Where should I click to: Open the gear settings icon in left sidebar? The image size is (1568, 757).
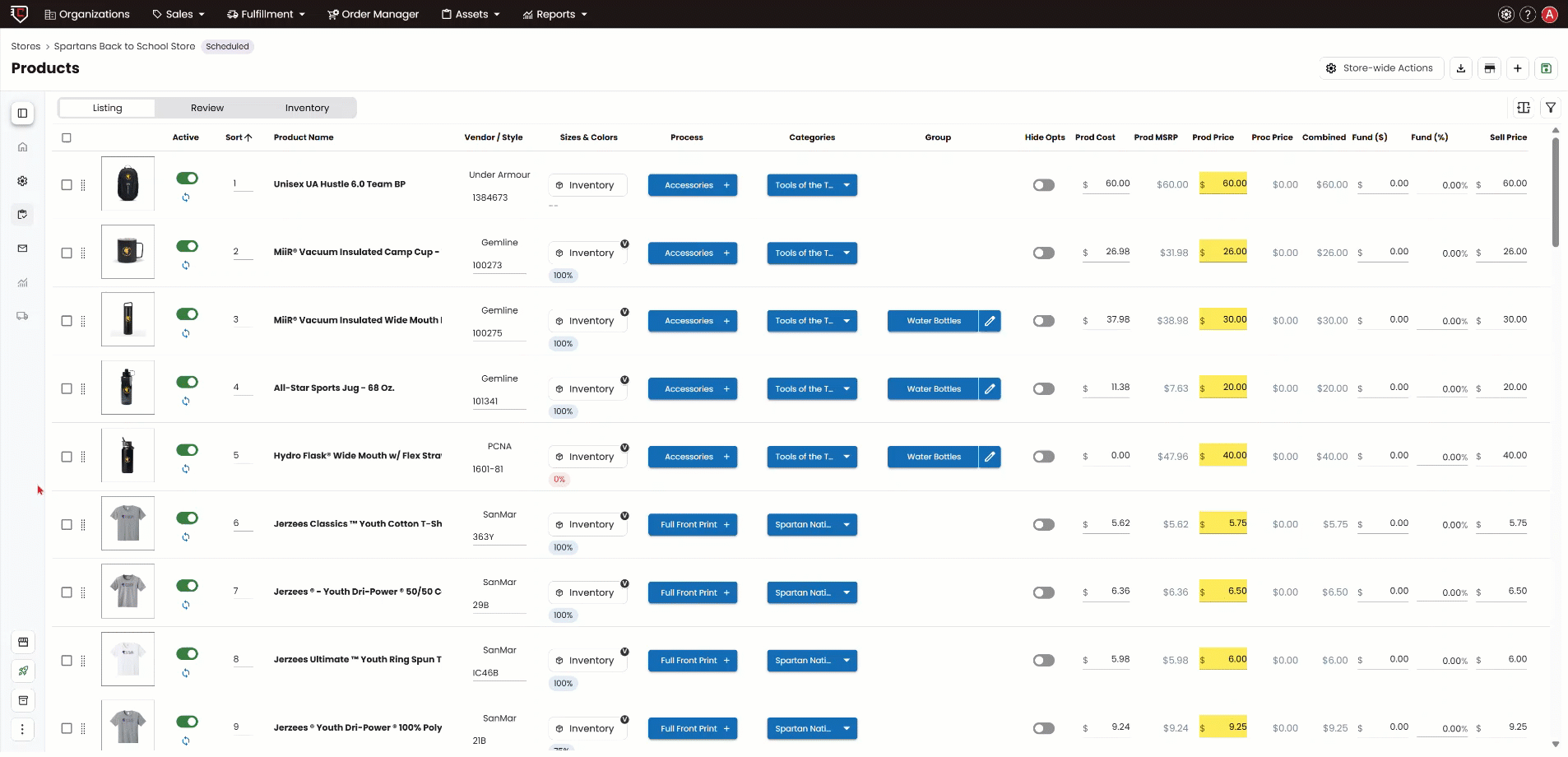(x=23, y=181)
